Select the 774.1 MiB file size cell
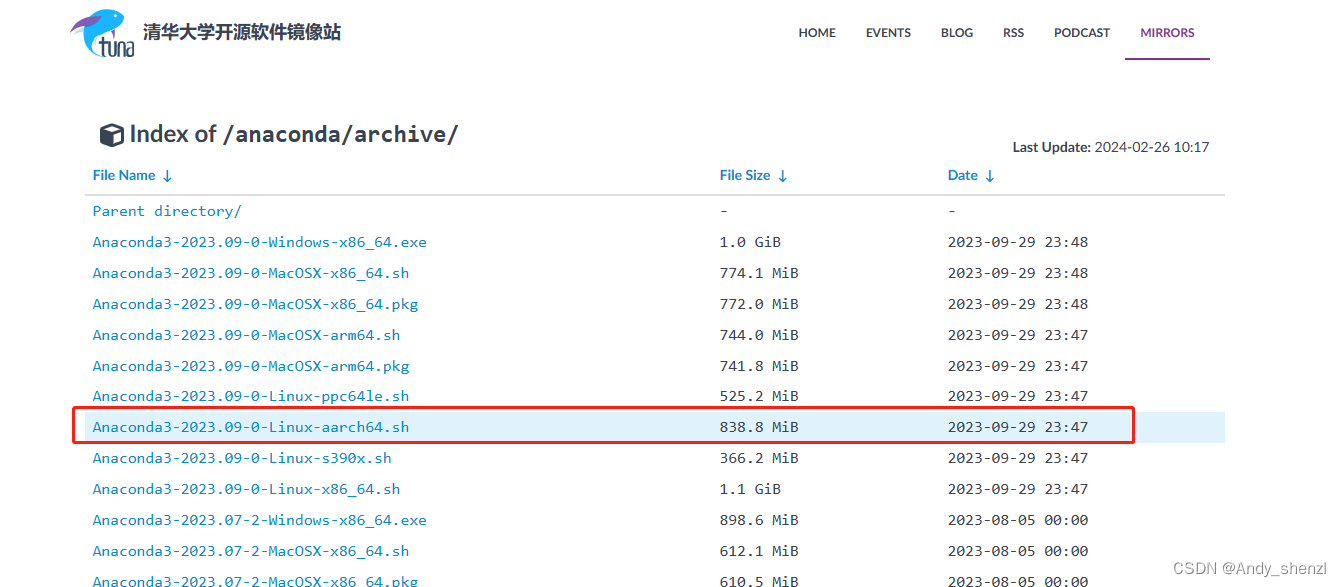The height and width of the screenshot is (587, 1341). click(x=759, y=273)
